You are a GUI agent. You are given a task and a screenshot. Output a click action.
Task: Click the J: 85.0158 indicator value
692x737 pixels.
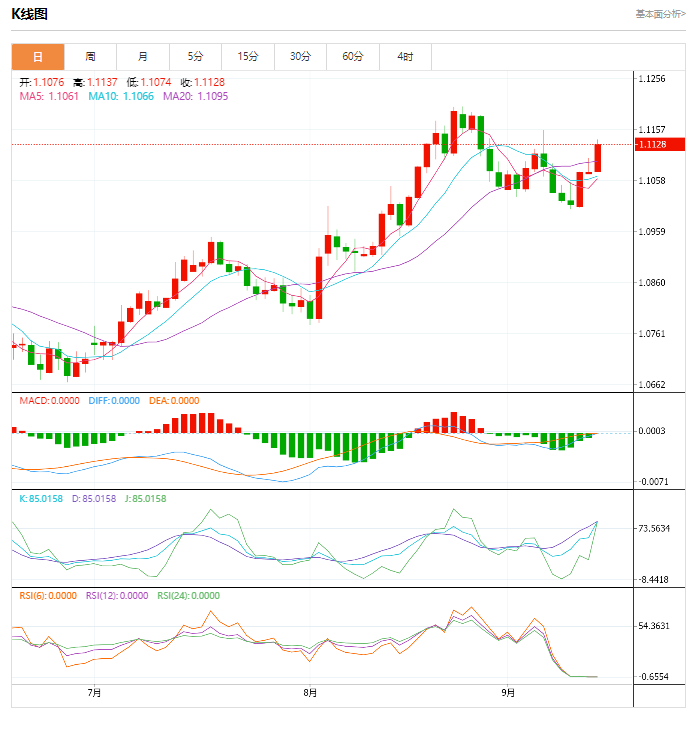(x=146, y=499)
